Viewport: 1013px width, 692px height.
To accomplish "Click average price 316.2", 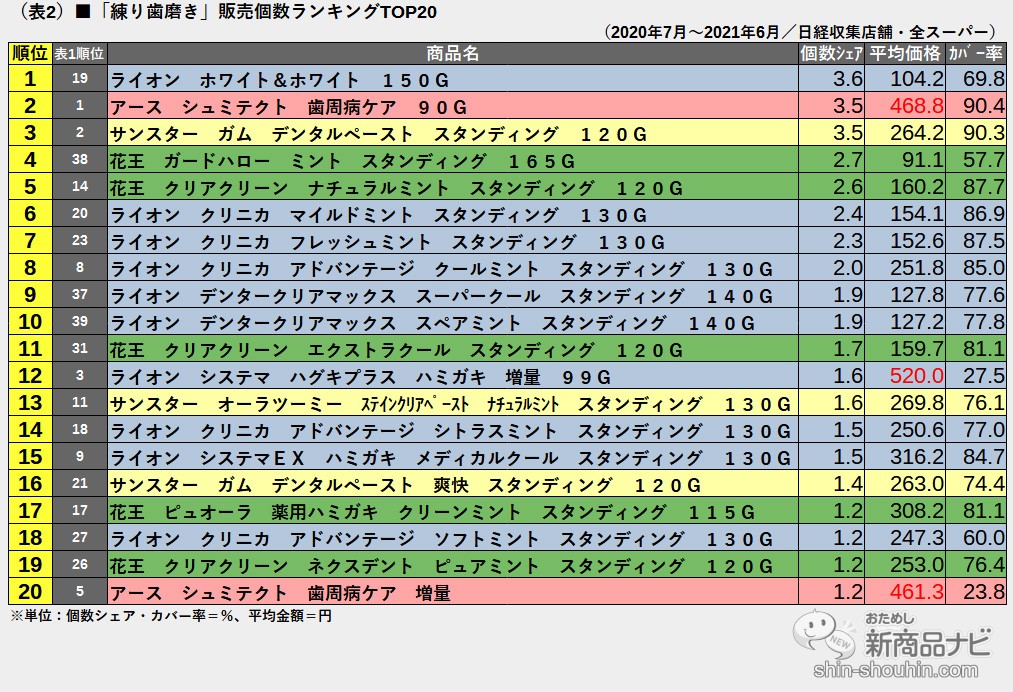I will coord(917,457).
